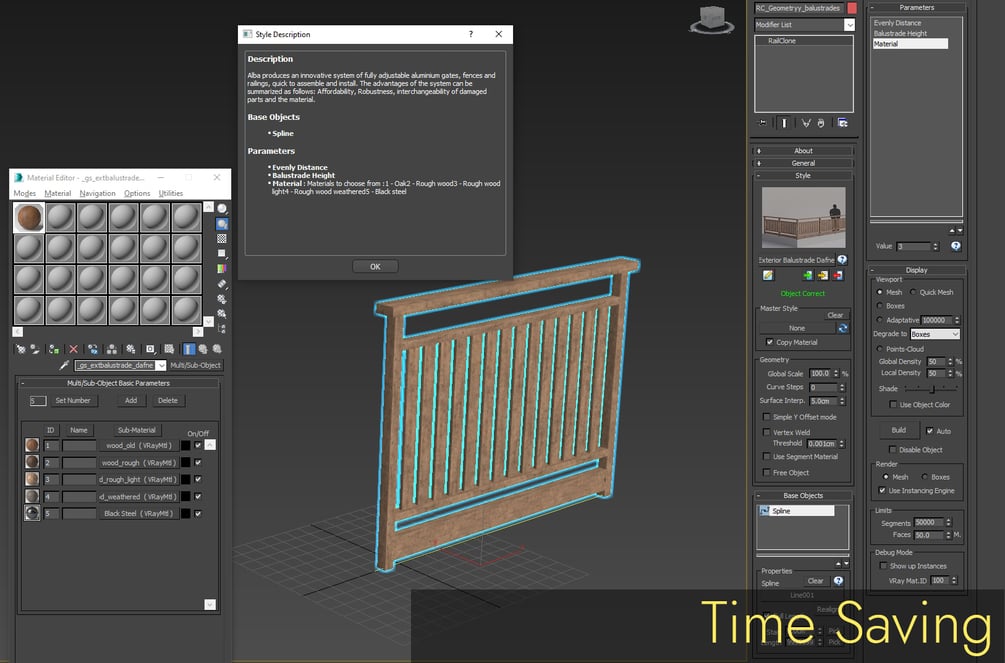Image resolution: width=1005 pixels, height=663 pixels.
Task: Click refresh icon next to Master Style None
Action: tap(843, 328)
